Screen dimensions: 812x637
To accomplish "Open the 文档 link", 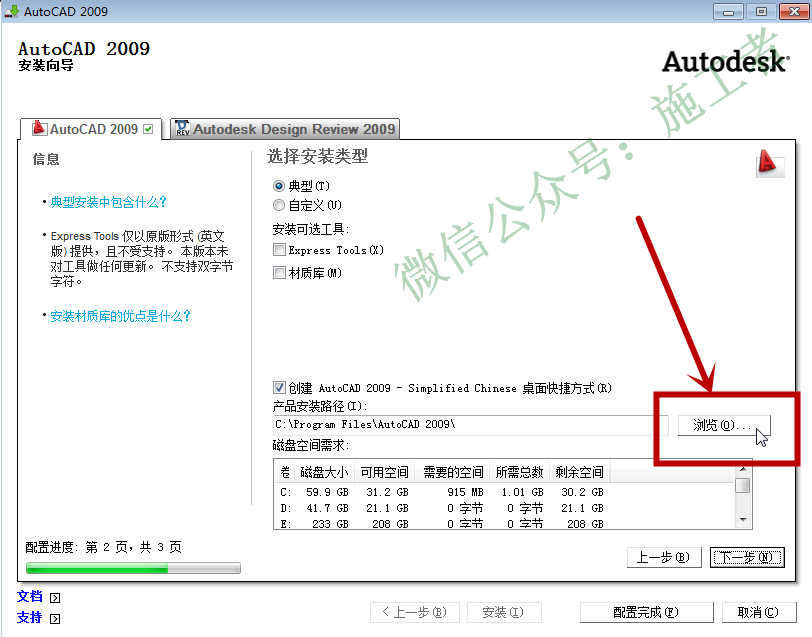I will tap(30, 597).
